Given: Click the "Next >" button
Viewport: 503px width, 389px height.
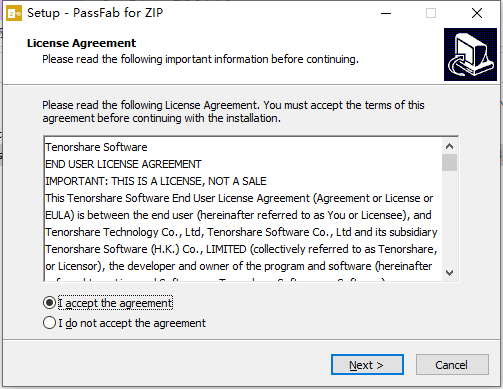Looking at the screenshot, I should [367, 365].
